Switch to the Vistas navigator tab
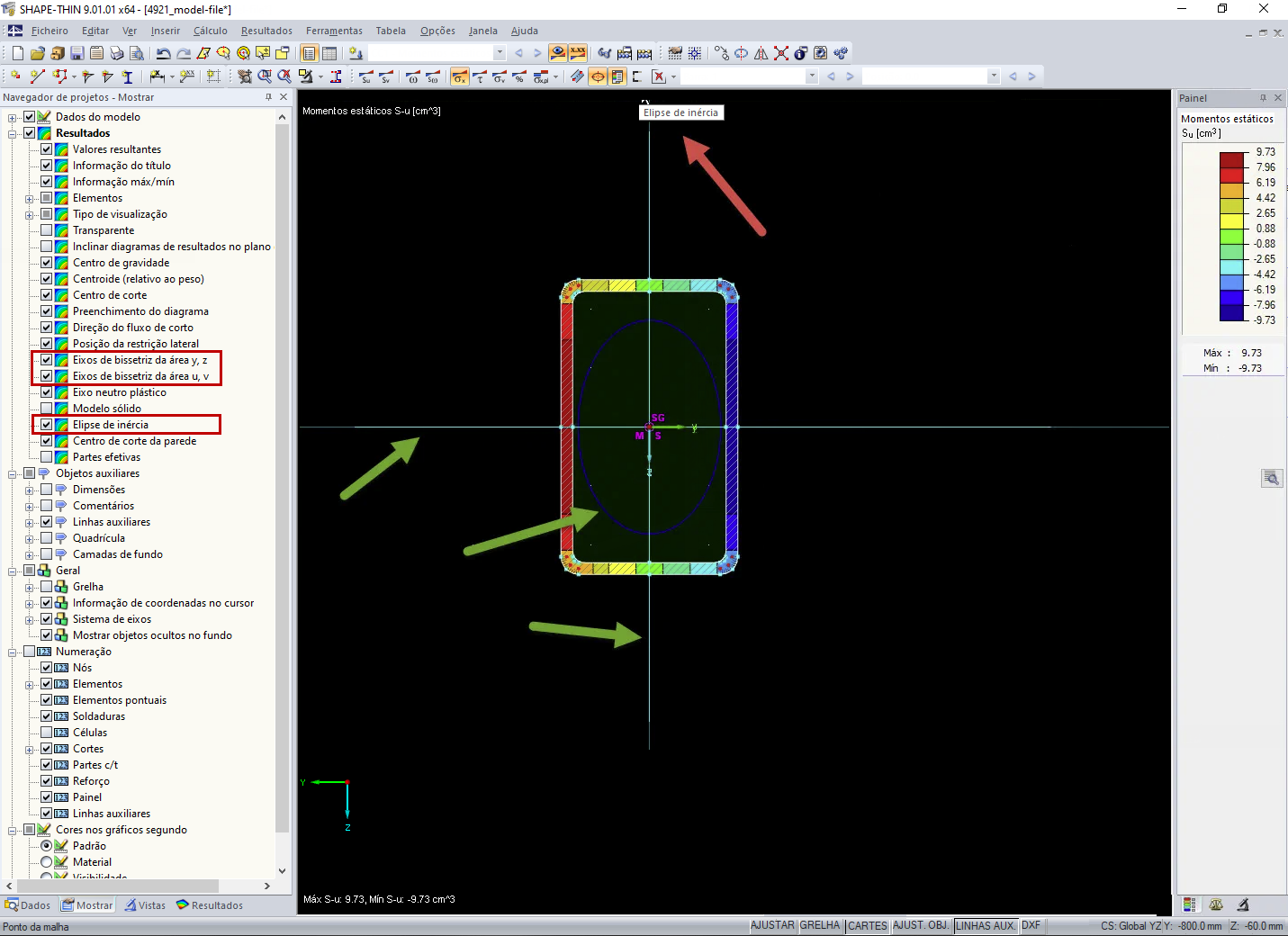This screenshot has width=1288, height=936. coord(146,905)
